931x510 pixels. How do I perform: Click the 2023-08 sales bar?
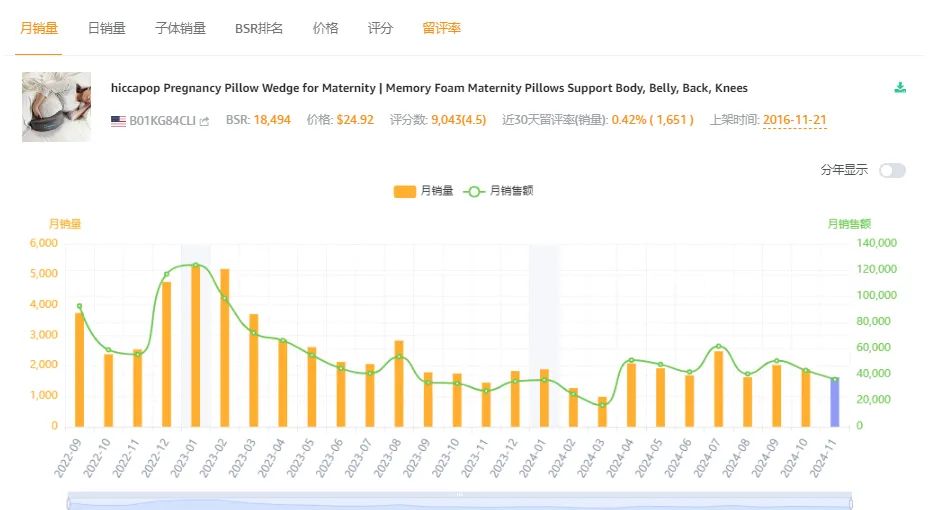coord(399,384)
